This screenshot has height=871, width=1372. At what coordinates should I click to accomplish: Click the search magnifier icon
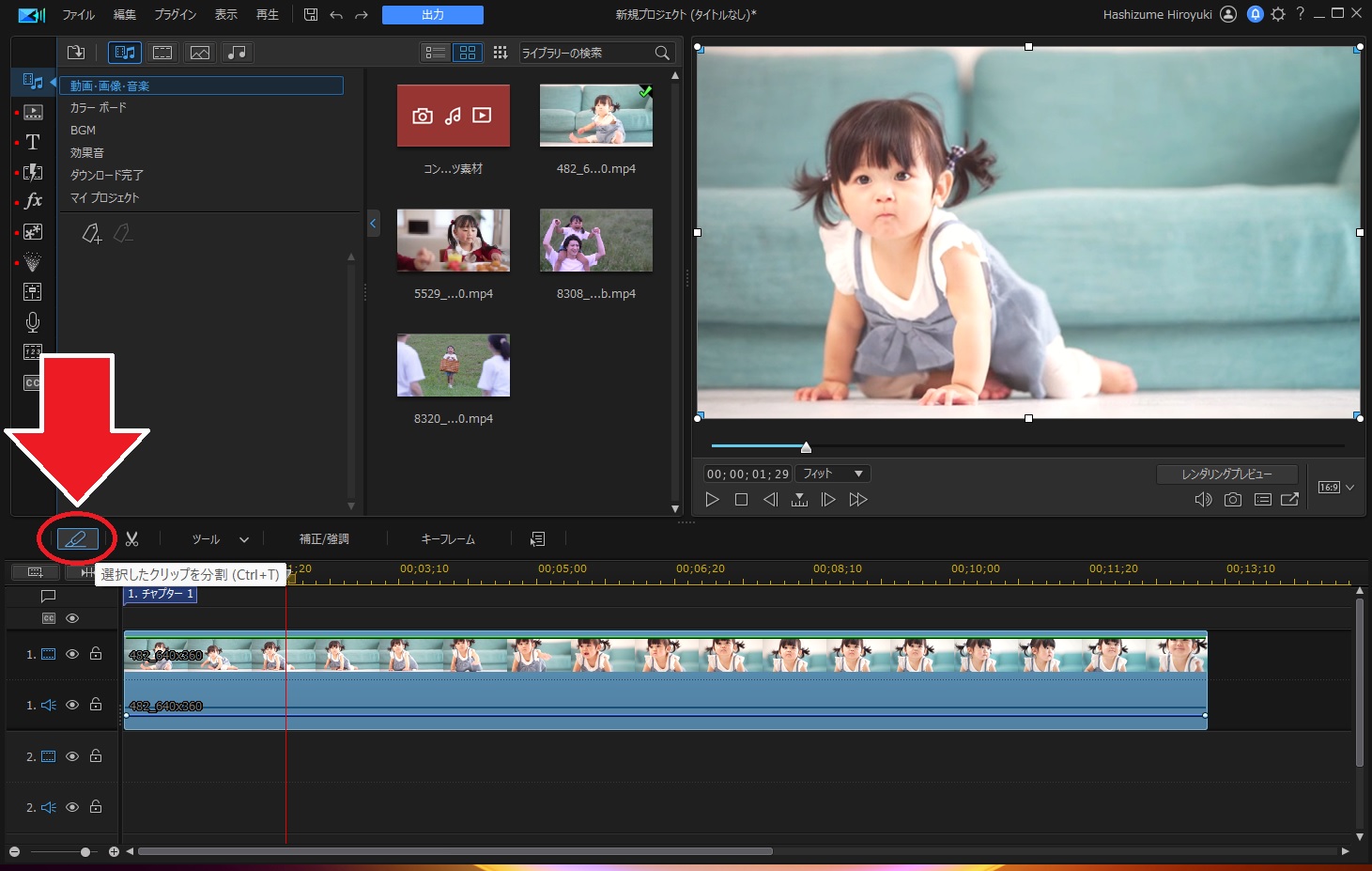(662, 53)
